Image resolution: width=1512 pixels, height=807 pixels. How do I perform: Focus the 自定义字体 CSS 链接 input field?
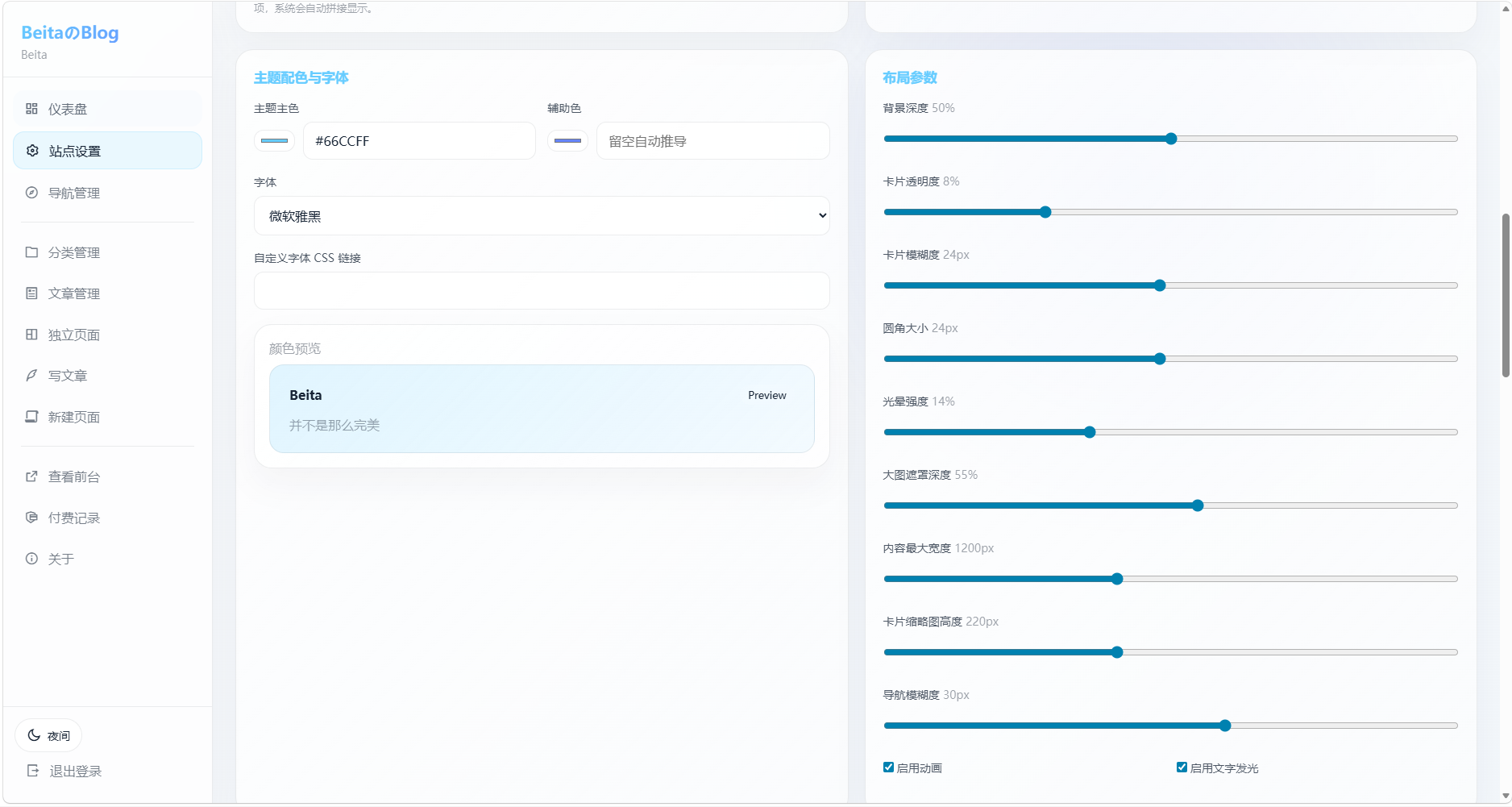coord(541,291)
